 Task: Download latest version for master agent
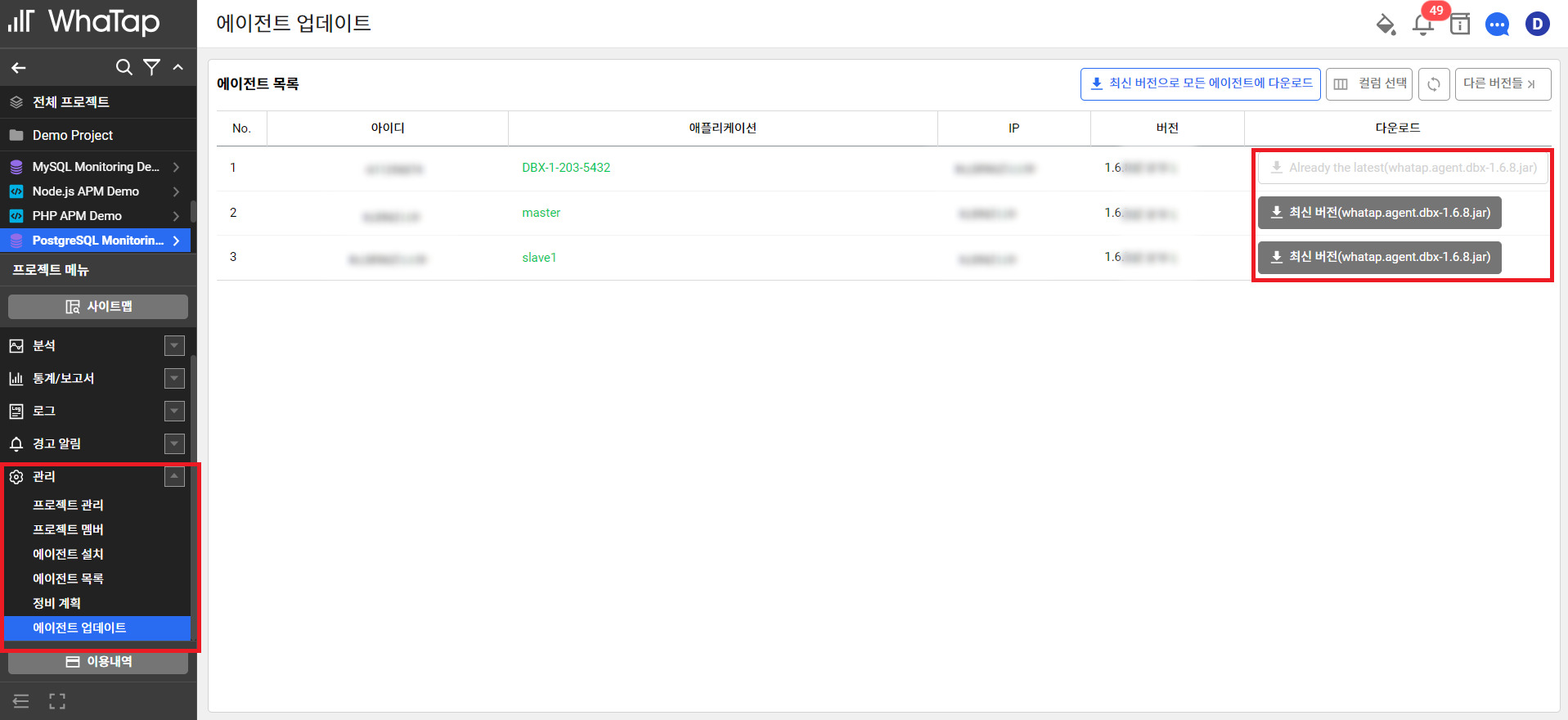point(1380,213)
